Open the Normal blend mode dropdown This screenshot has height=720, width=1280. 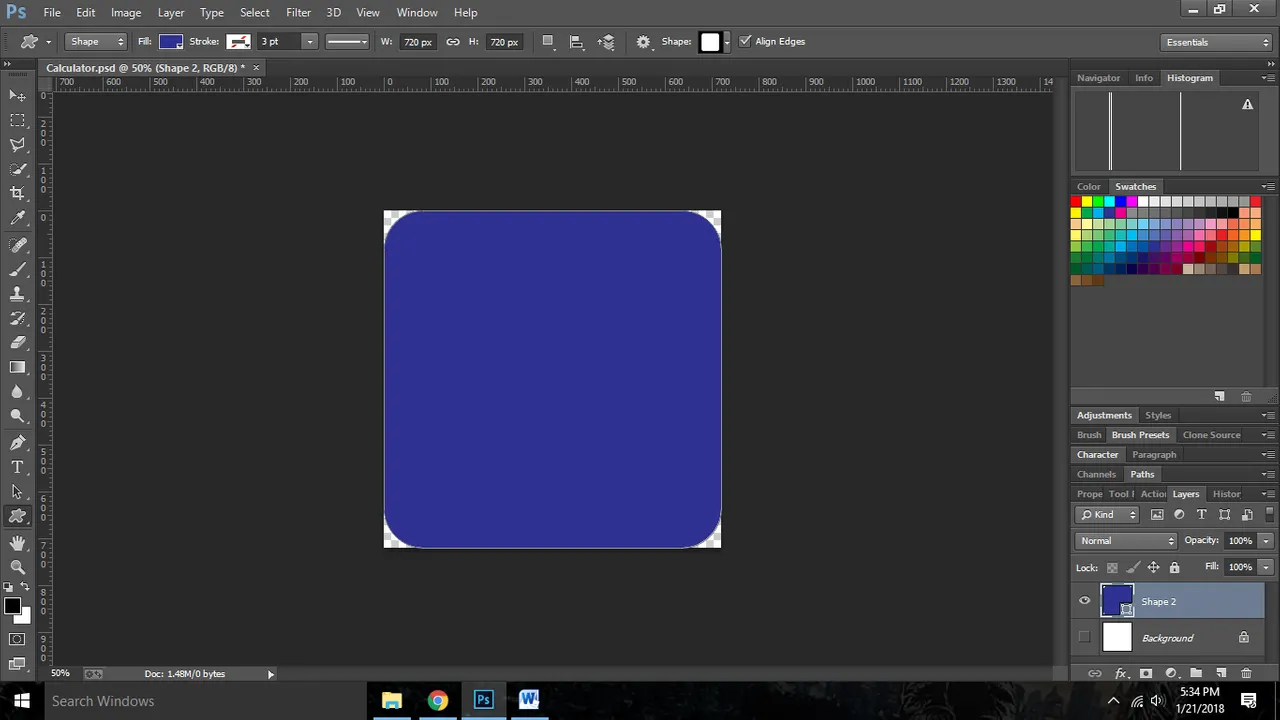1126,541
